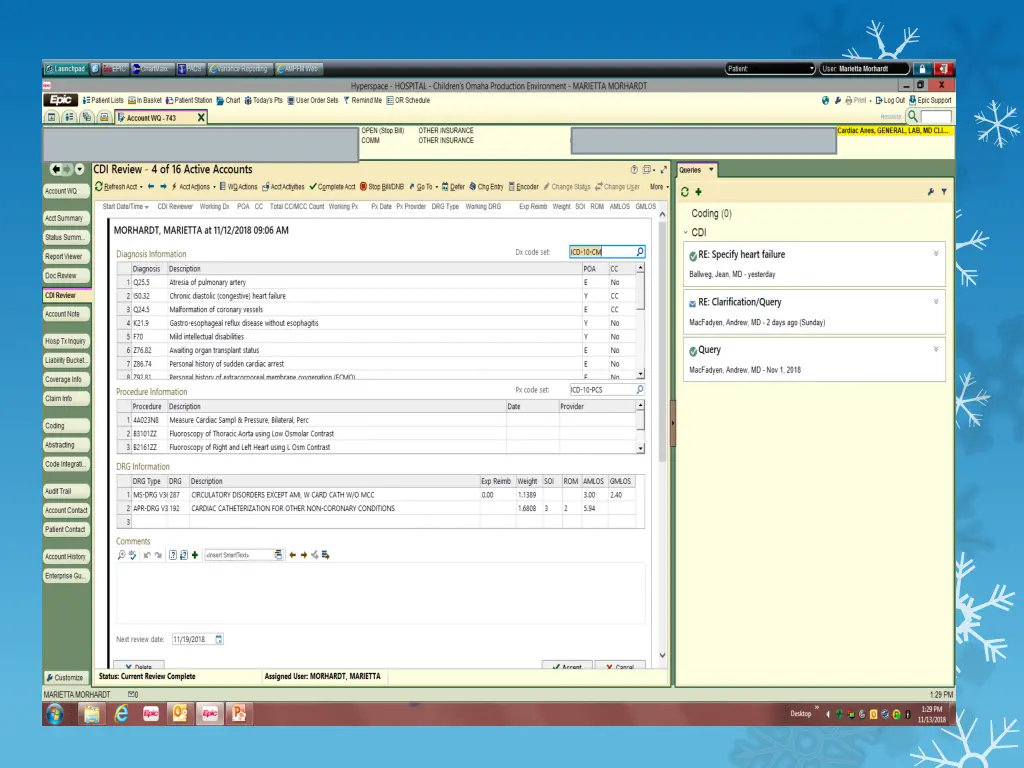This screenshot has width=1024, height=768.
Task: Click the secure lock icon at top right
Action: coord(922,69)
